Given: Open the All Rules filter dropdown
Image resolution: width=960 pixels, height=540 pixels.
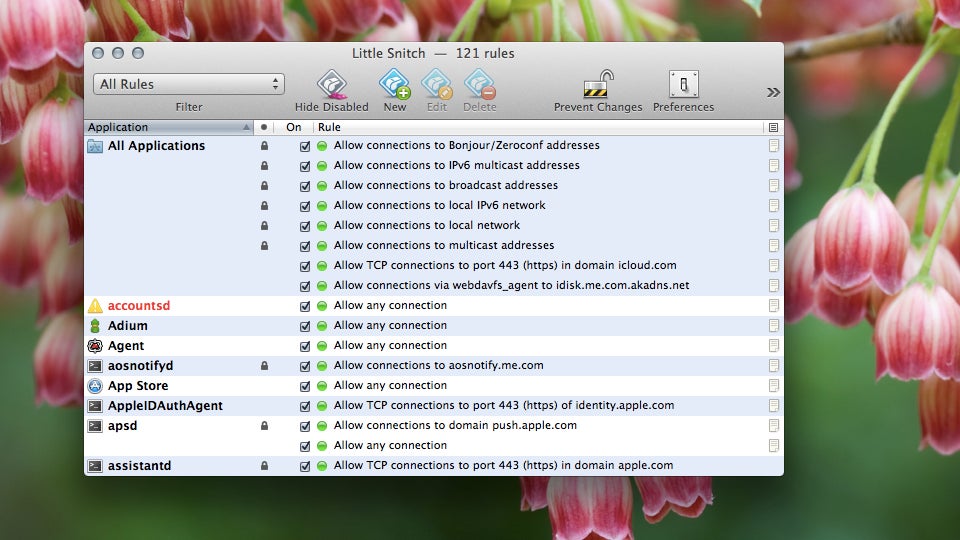Looking at the screenshot, I should pos(189,84).
